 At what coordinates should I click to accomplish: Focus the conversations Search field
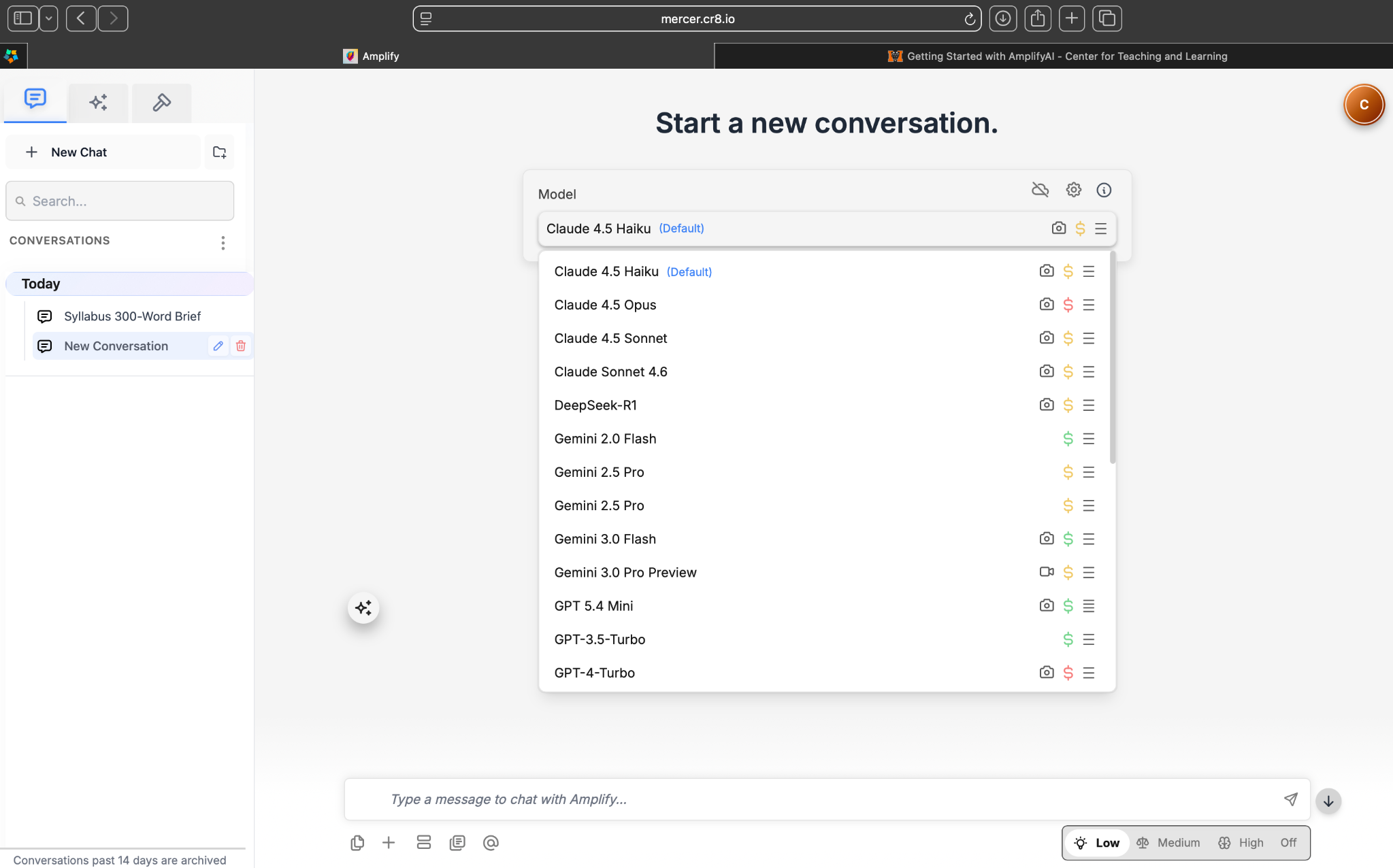[120, 201]
